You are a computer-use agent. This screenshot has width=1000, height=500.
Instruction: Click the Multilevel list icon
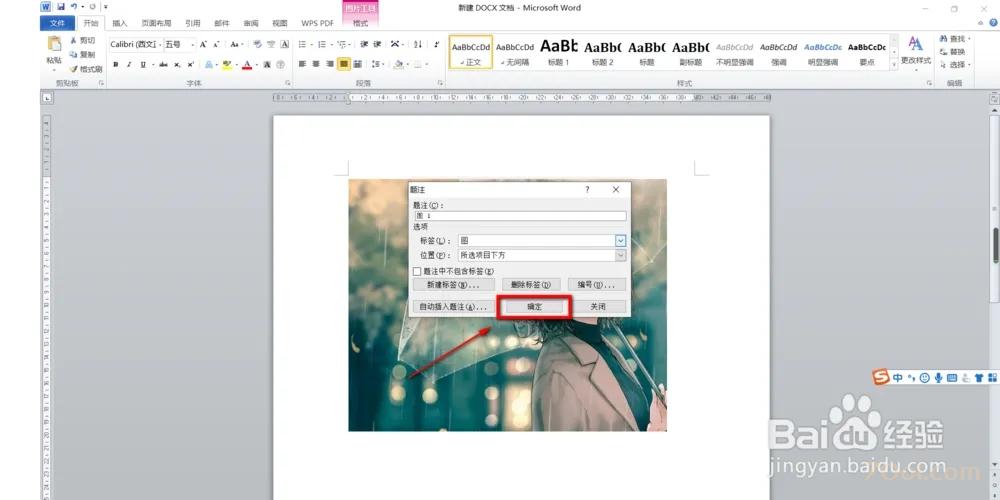click(x=342, y=44)
